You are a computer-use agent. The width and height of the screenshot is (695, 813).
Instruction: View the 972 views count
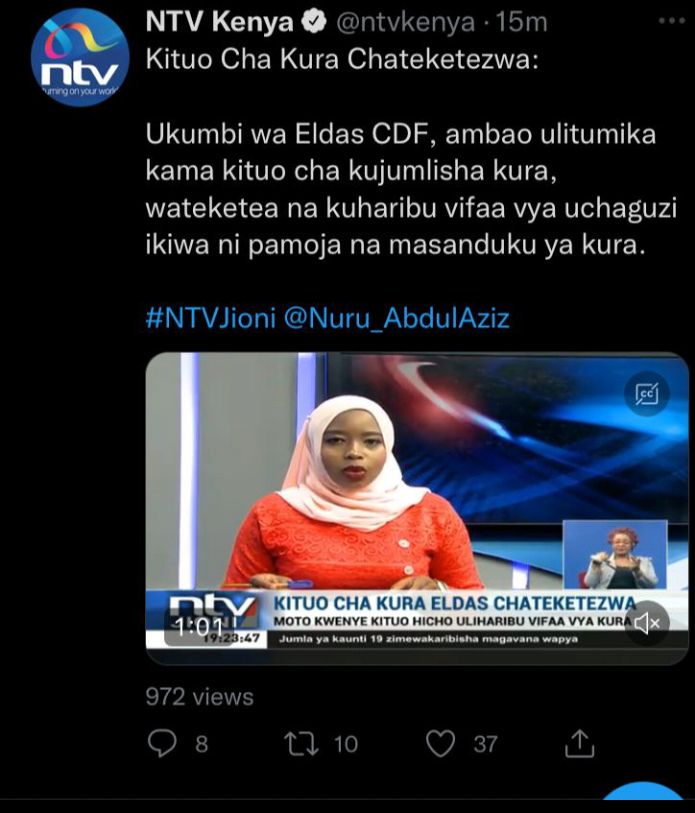click(x=200, y=696)
